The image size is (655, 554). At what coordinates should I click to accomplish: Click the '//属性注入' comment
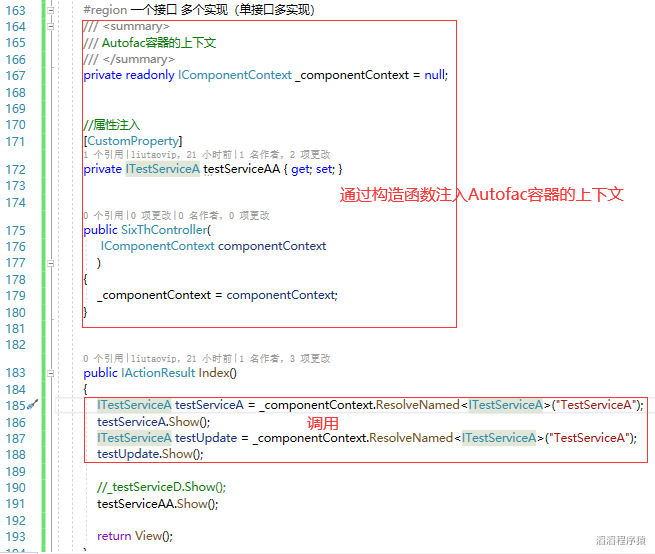(x=112, y=125)
